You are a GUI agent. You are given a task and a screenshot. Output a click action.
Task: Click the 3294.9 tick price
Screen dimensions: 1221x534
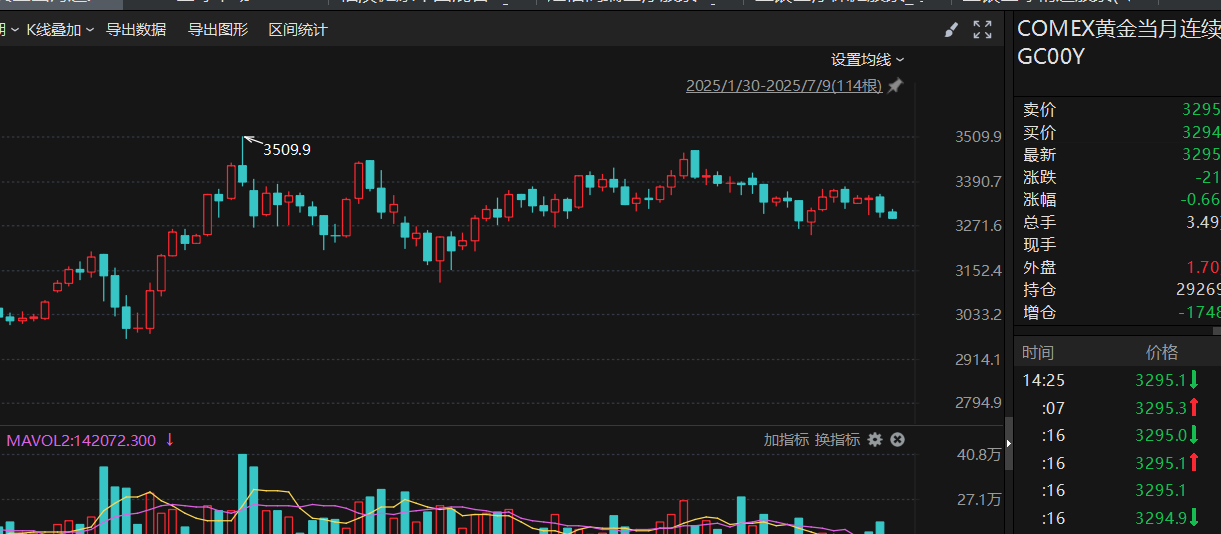pyautogui.click(x=1160, y=518)
